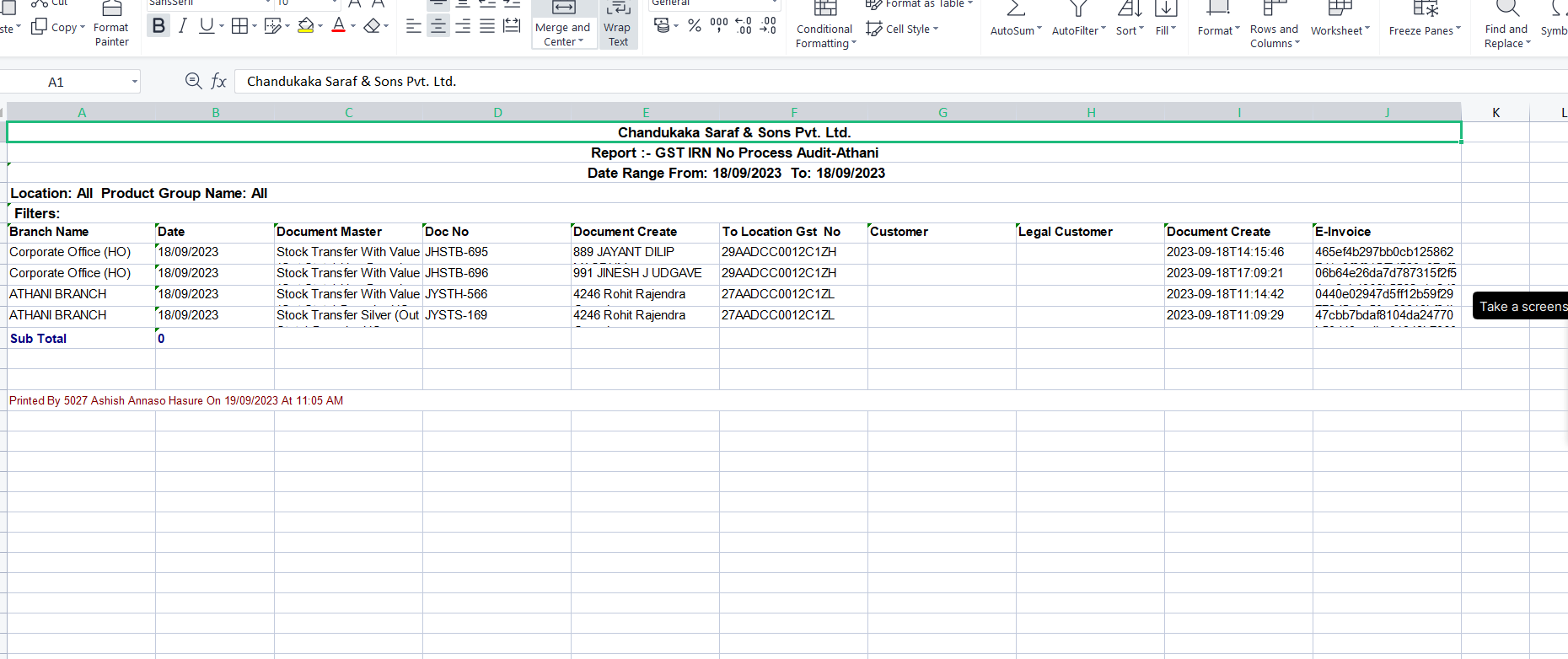The image size is (1568, 659).
Task: Open underline style dropdown arrow
Action: [x=222, y=26]
